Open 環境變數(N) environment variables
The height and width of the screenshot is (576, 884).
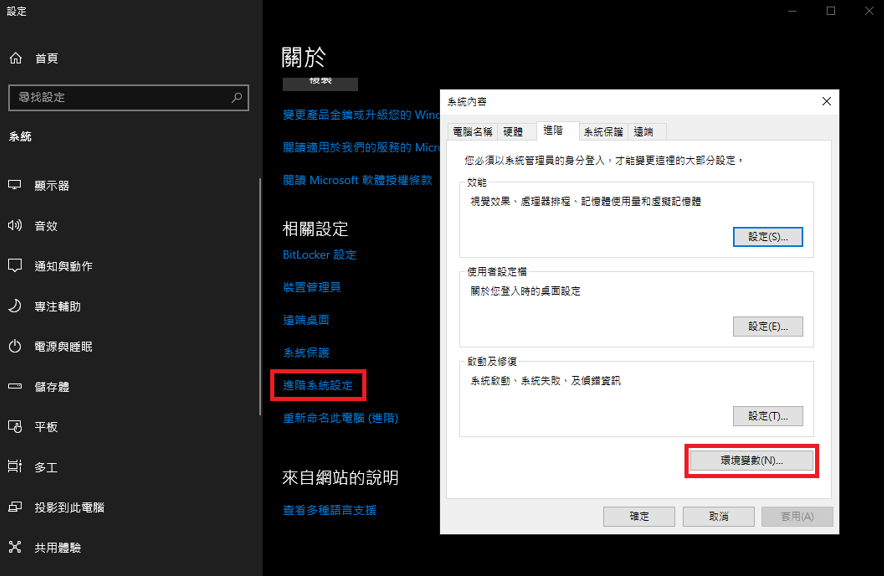(752, 460)
